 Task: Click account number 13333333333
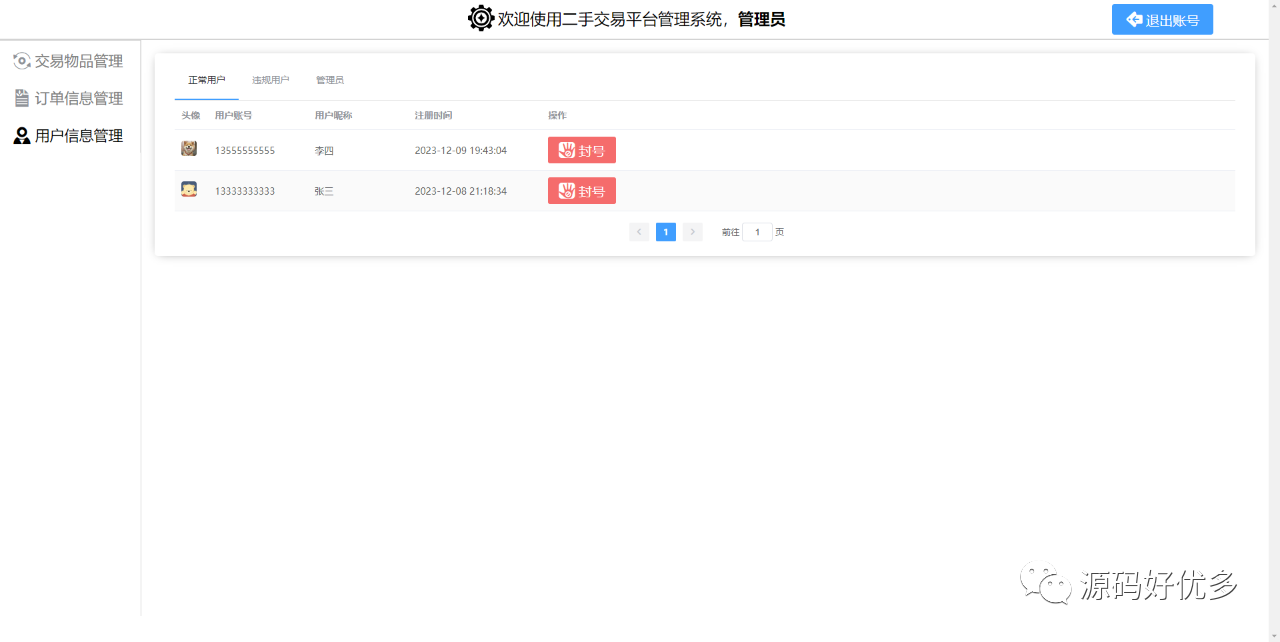point(245,191)
